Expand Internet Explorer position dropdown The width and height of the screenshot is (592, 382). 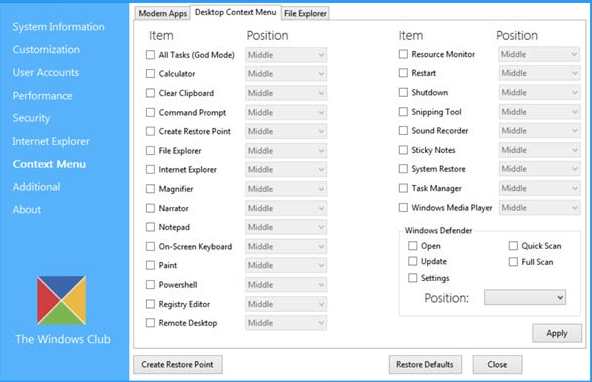coord(286,169)
